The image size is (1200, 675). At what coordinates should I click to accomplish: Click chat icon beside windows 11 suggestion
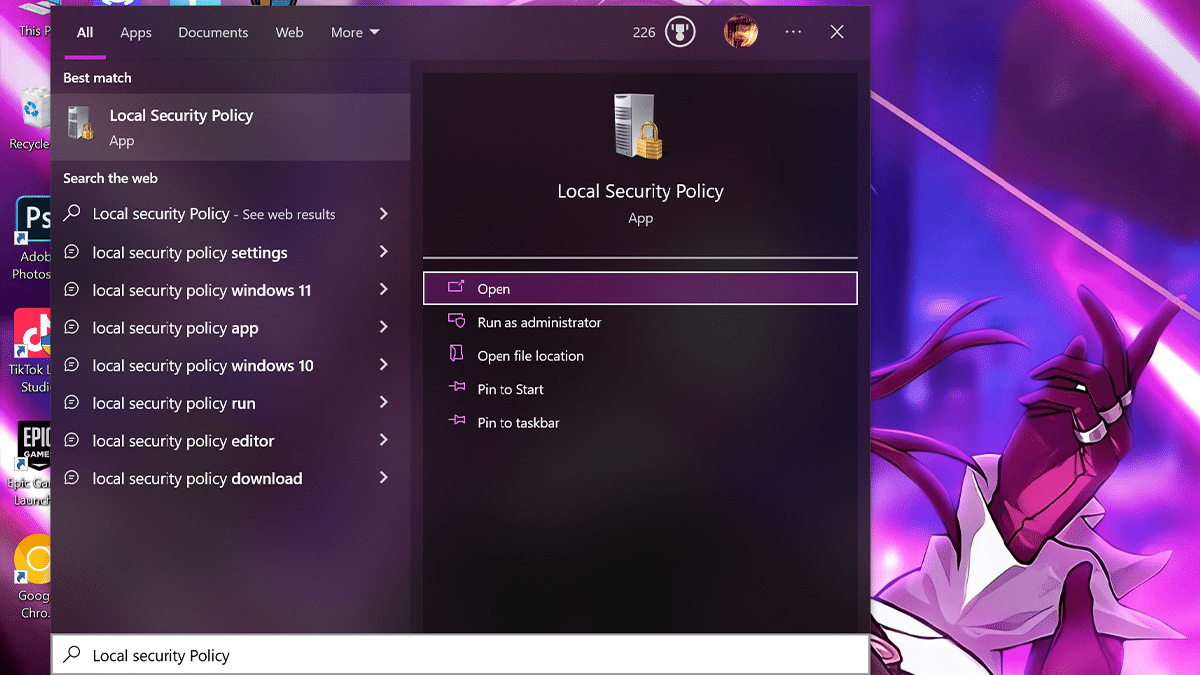(x=72, y=290)
